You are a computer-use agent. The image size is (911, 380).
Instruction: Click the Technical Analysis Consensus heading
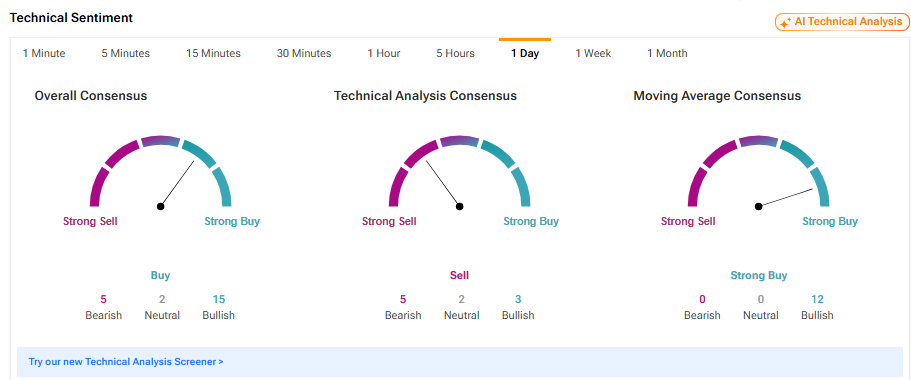click(425, 96)
